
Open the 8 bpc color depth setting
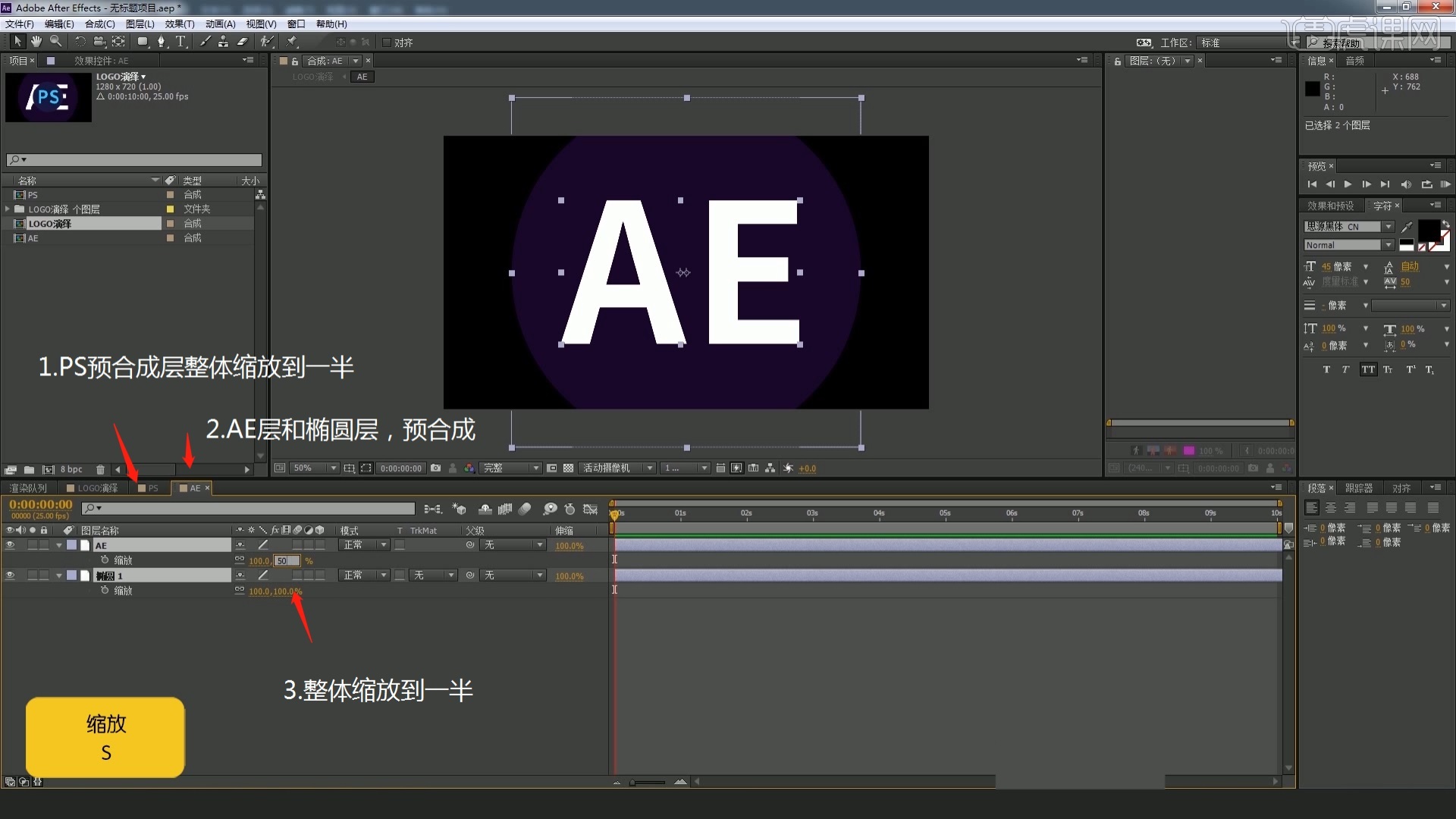[x=71, y=469]
